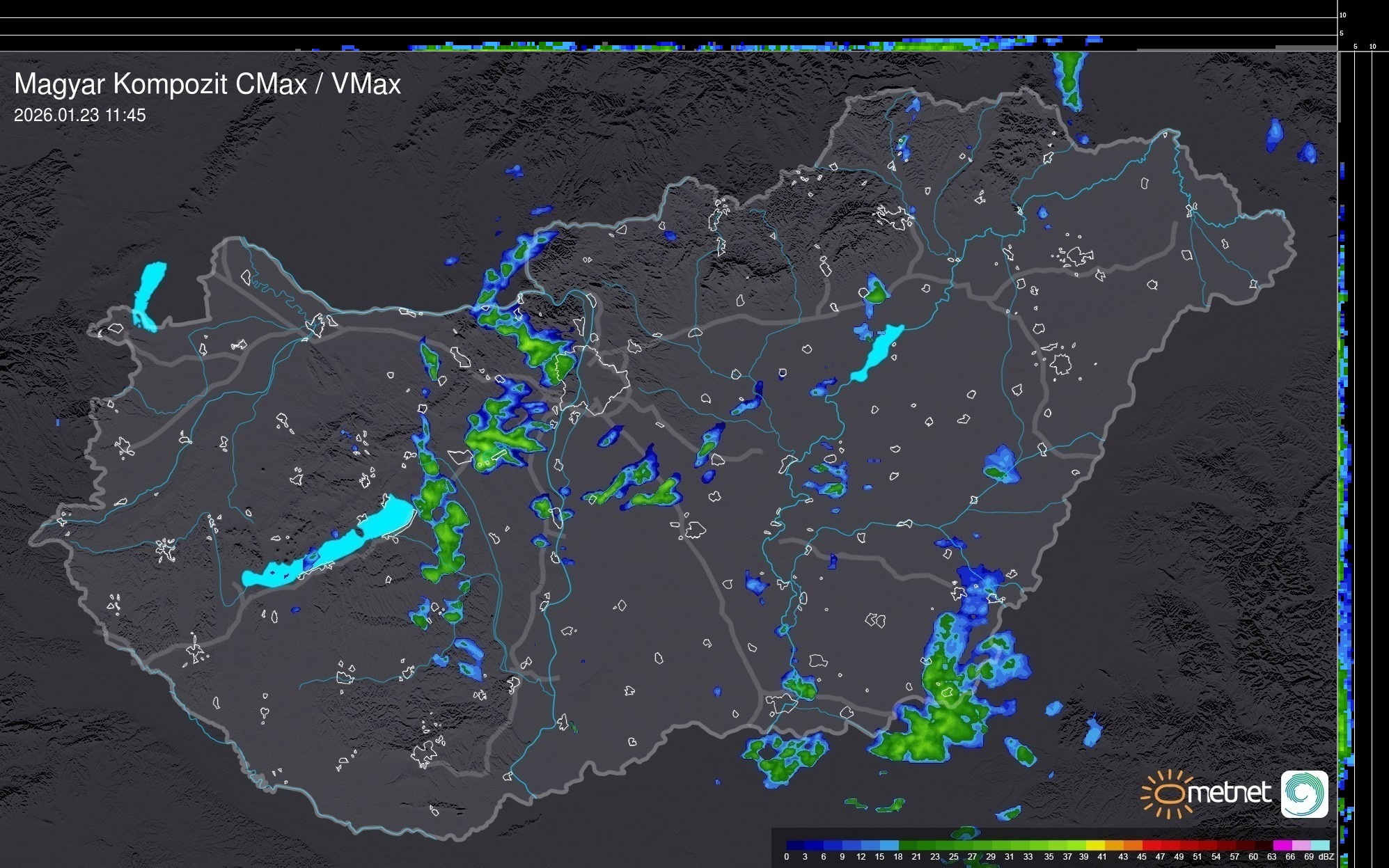Click the top VMax profile 10 km label
The width and height of the screenshot is (1389, 868).
click(x=1343, y=15)
